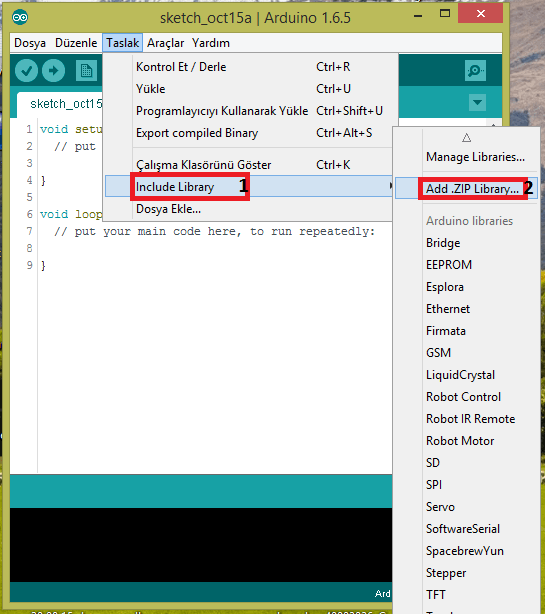Image resolution: width=545 pixels, height=614 pixels.
Task: Select Dosya Ekle... entry
Action: click(249, 209)
